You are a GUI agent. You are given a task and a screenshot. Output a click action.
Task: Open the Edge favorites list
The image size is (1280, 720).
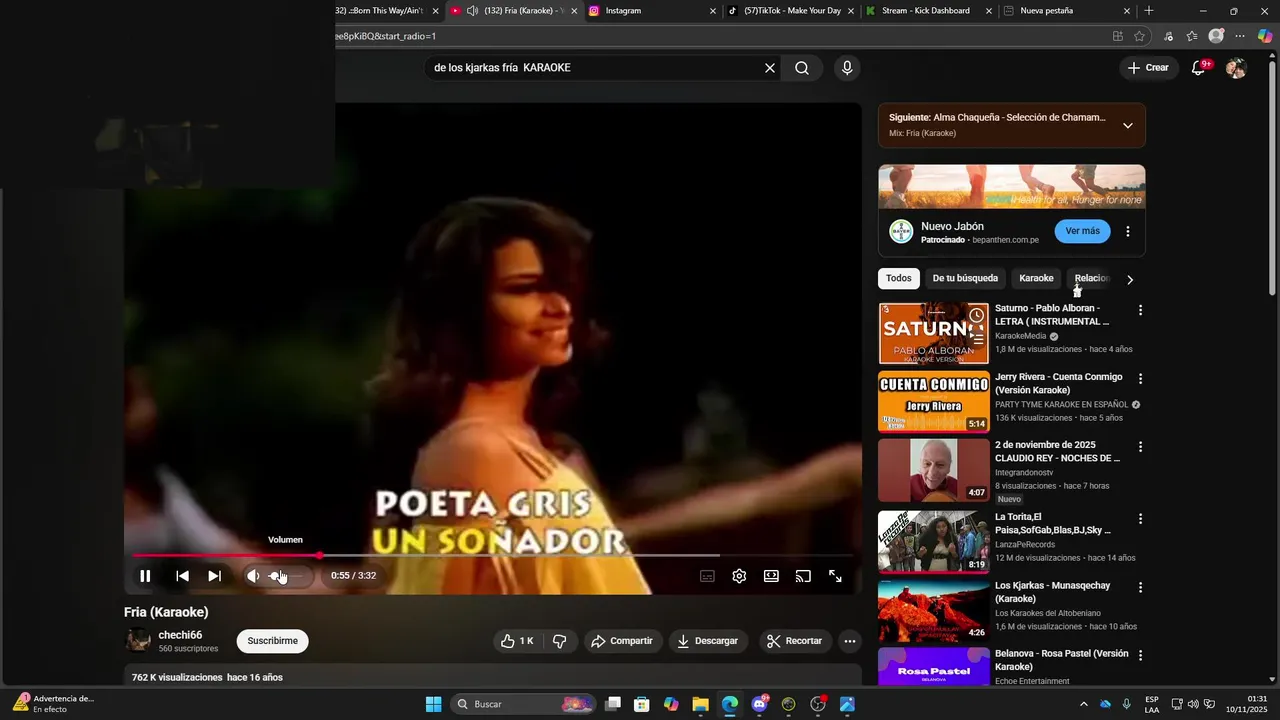click(x=1192, y=36)
